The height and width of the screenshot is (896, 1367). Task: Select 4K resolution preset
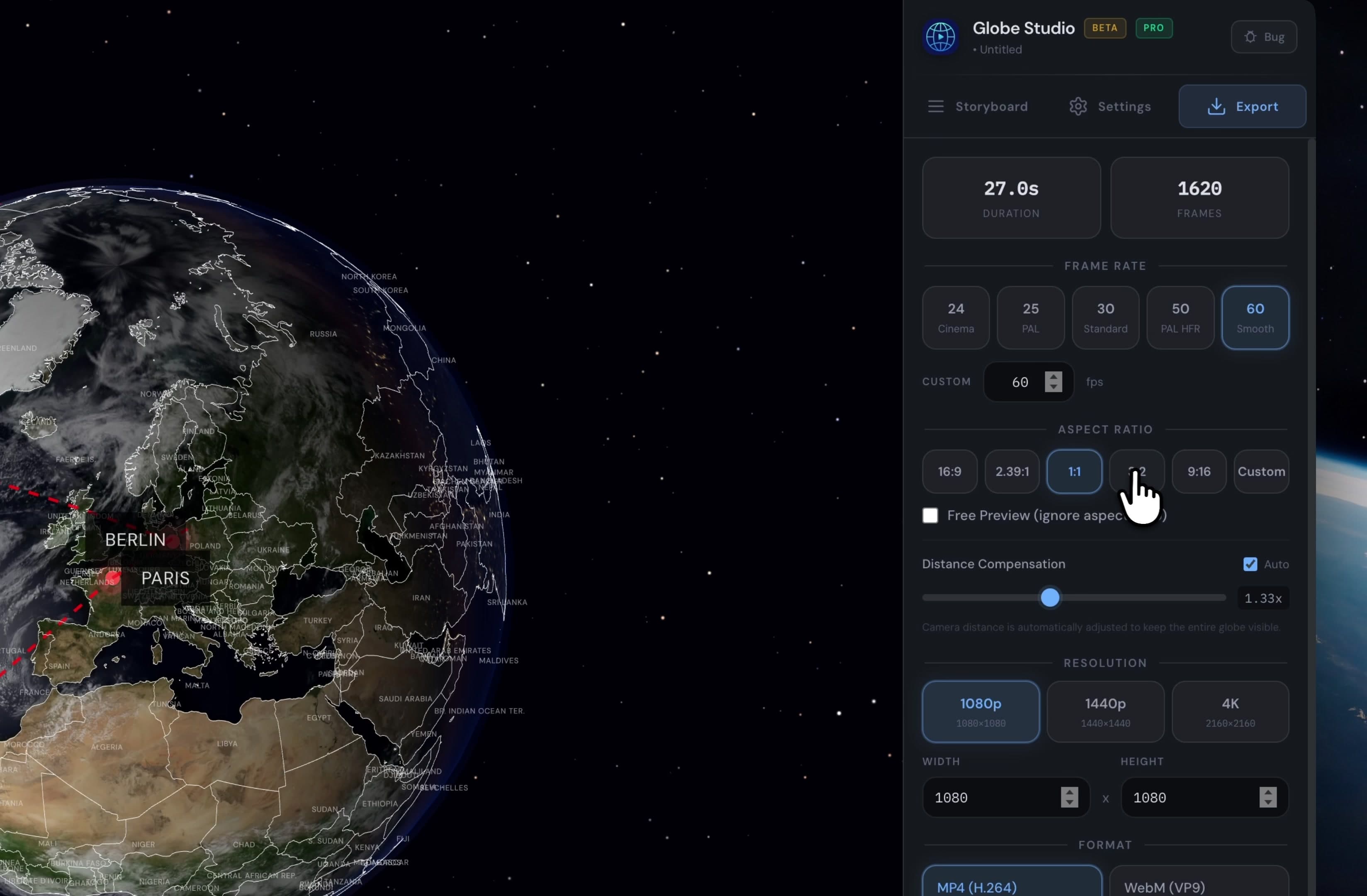[1230, 712]
